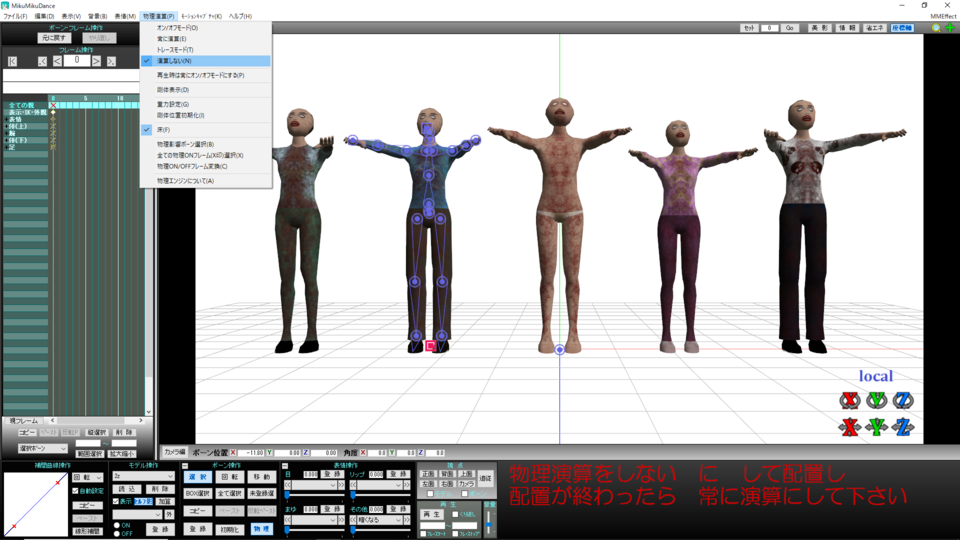Select 常に演算(E) menu item
Screen dimensions: 960x540
tap(206, 39)
